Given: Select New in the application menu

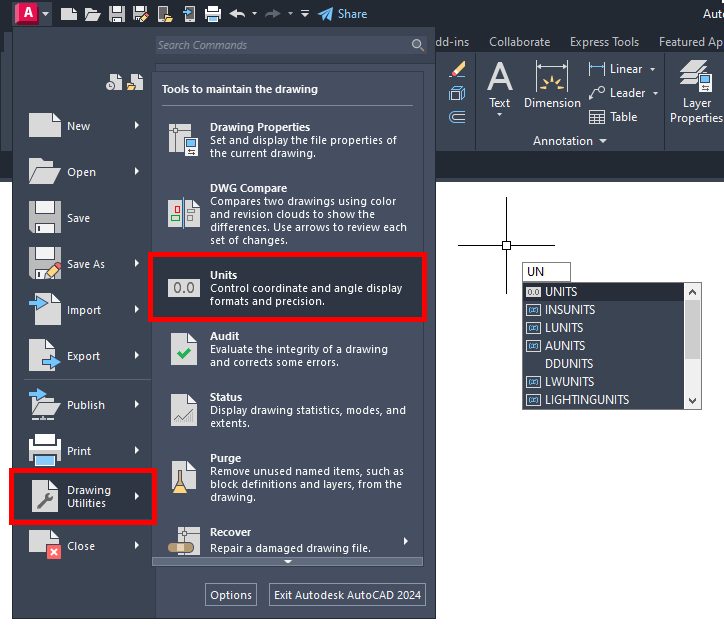Looking at the screenshot, I should point(84,126).
